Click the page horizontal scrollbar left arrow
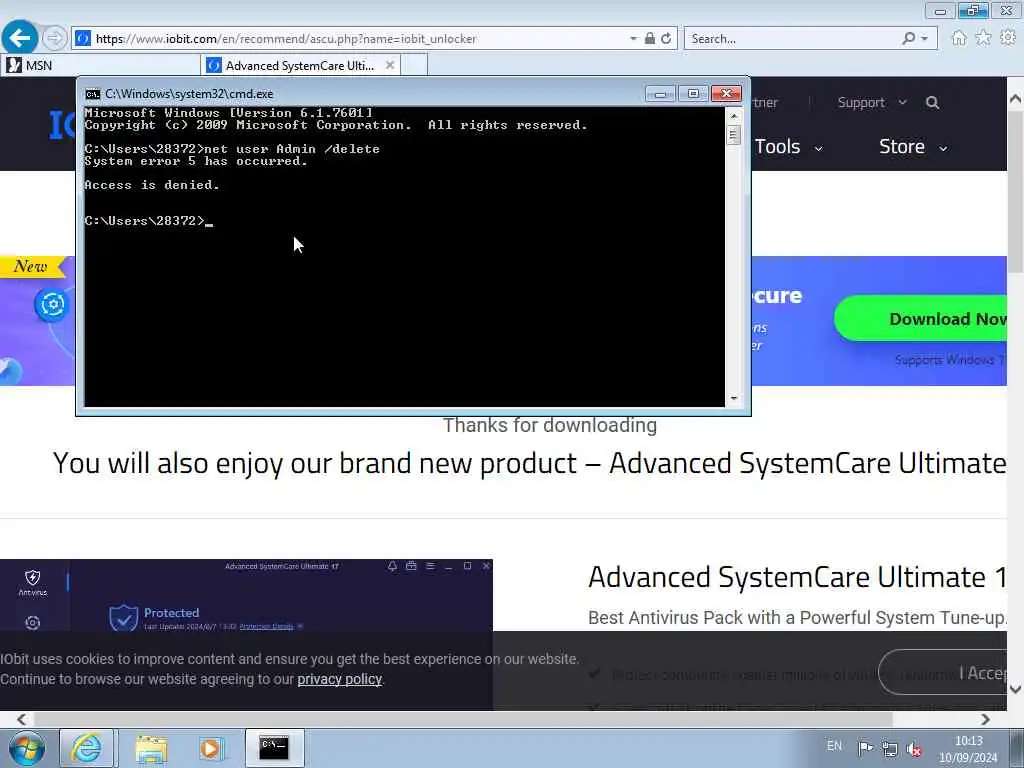The width and height of the screenshot is (1024, 768). [x=21, y=719]
